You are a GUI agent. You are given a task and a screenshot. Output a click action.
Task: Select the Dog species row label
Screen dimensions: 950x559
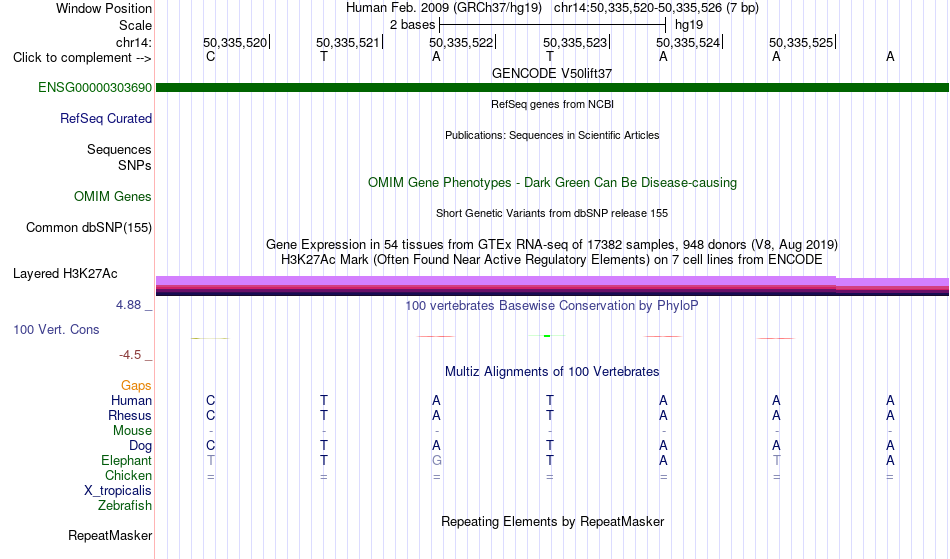click(140, 446)
